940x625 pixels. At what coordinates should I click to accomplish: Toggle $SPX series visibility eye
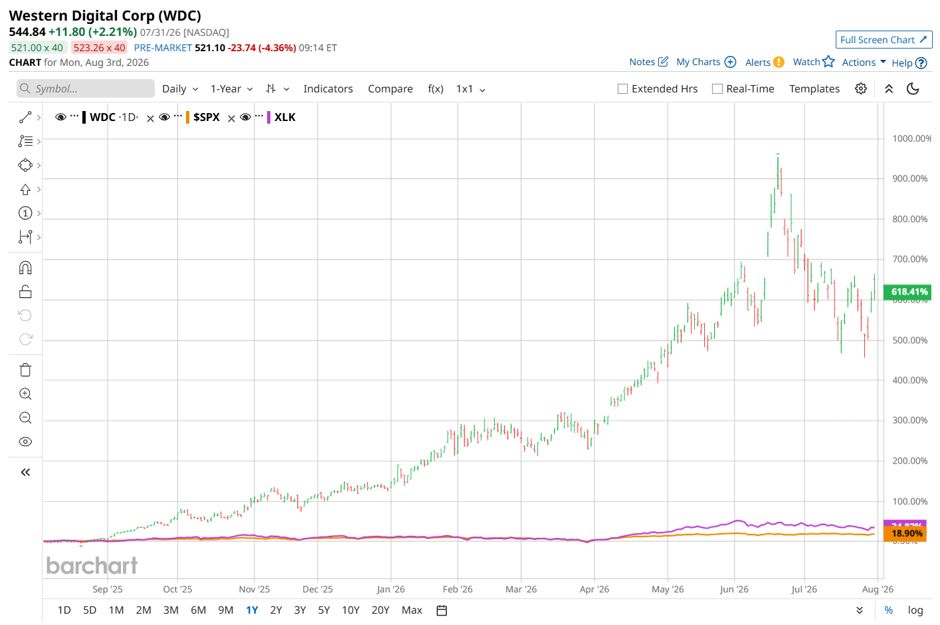click(x=164, y=117)
